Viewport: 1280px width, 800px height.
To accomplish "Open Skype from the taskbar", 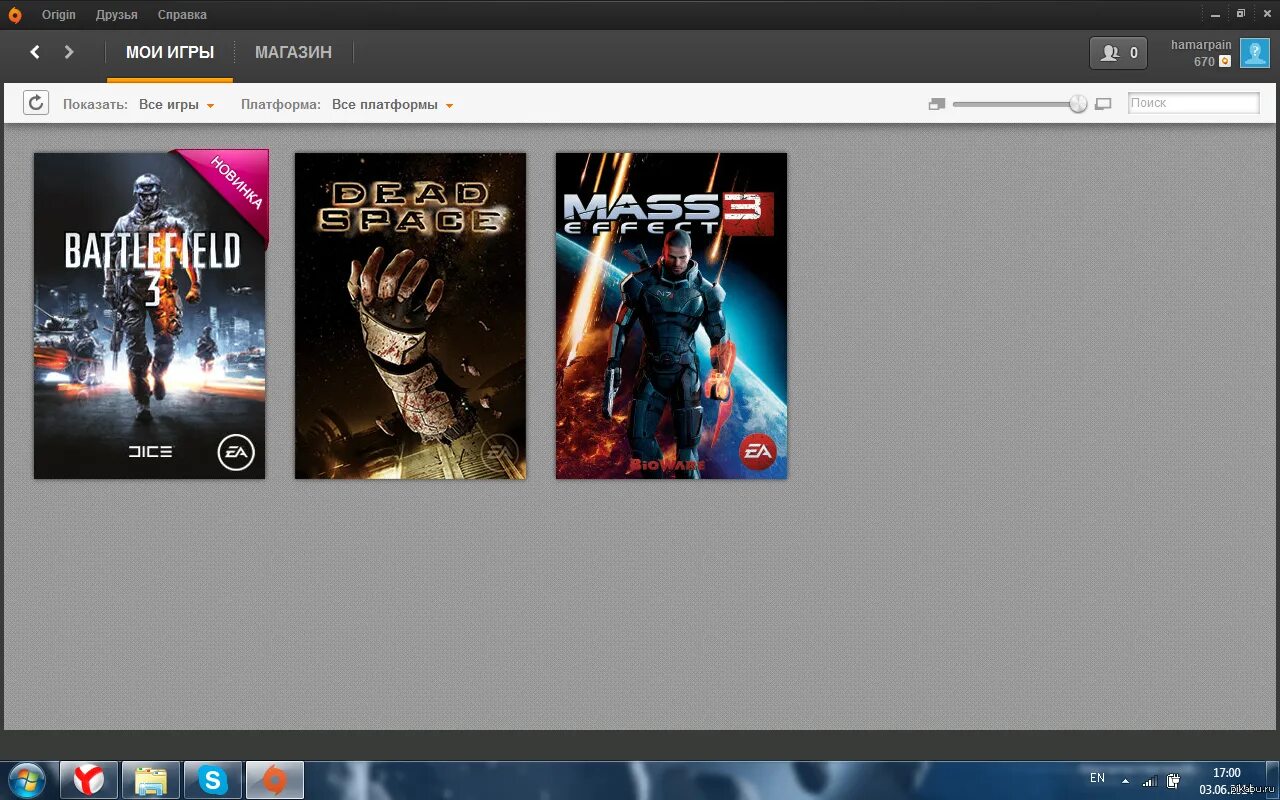I will [213, 780].
